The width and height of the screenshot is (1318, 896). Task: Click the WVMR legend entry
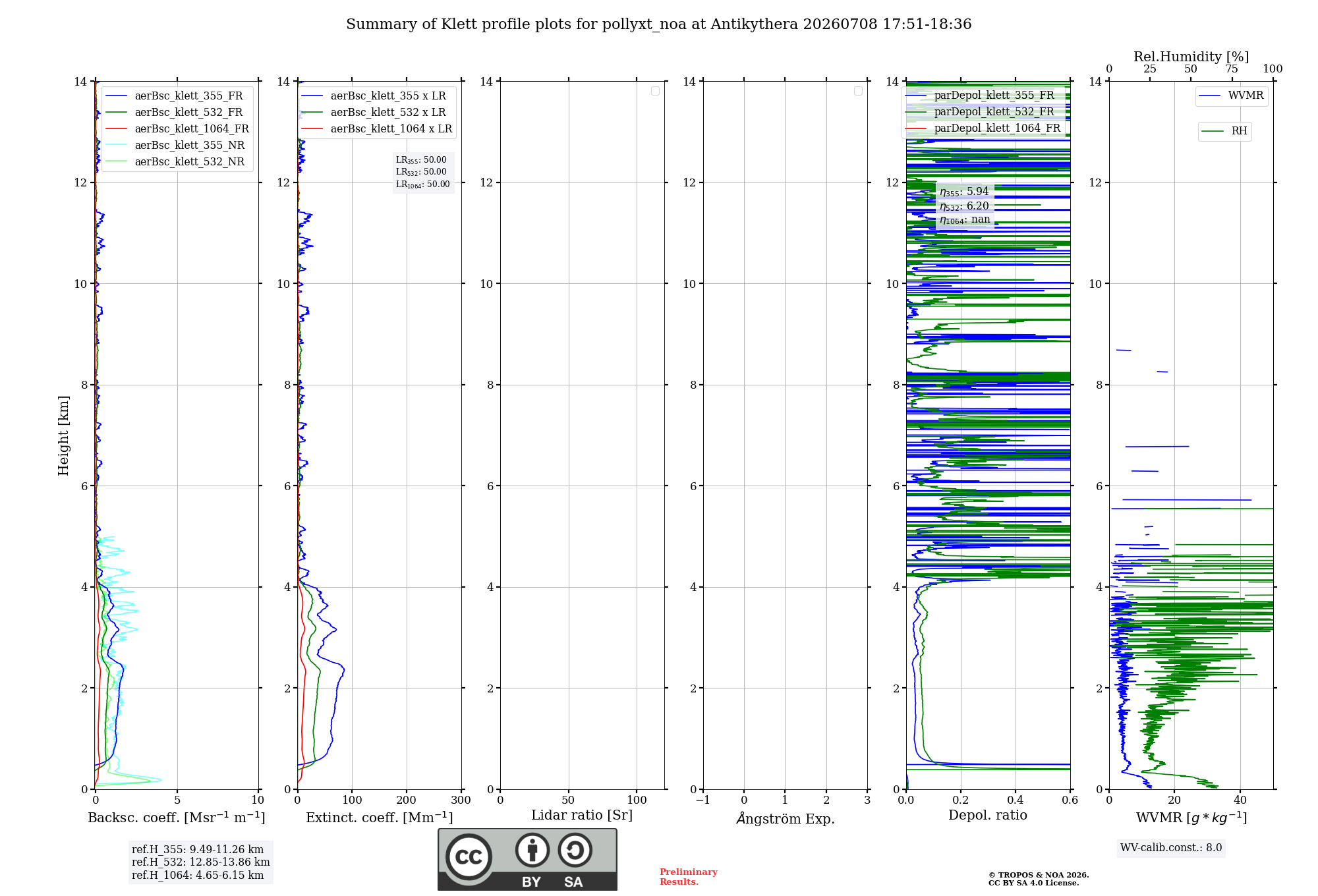point(1232,96)
